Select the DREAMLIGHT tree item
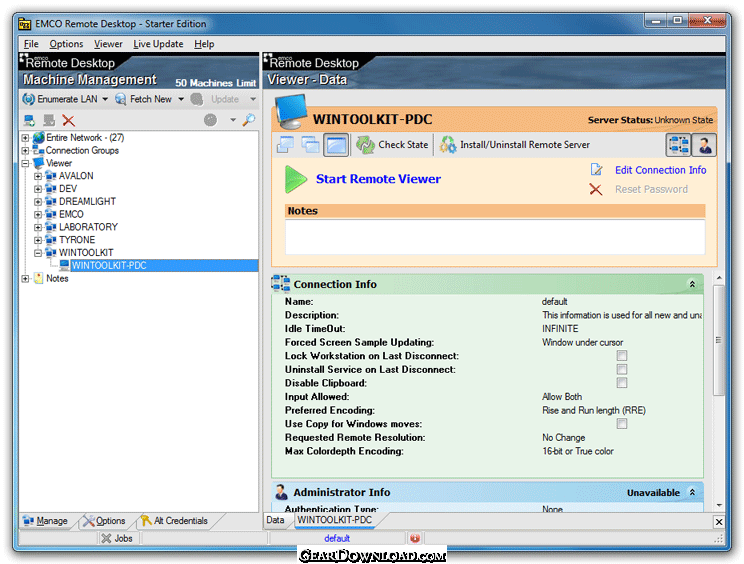 (87, 202)
